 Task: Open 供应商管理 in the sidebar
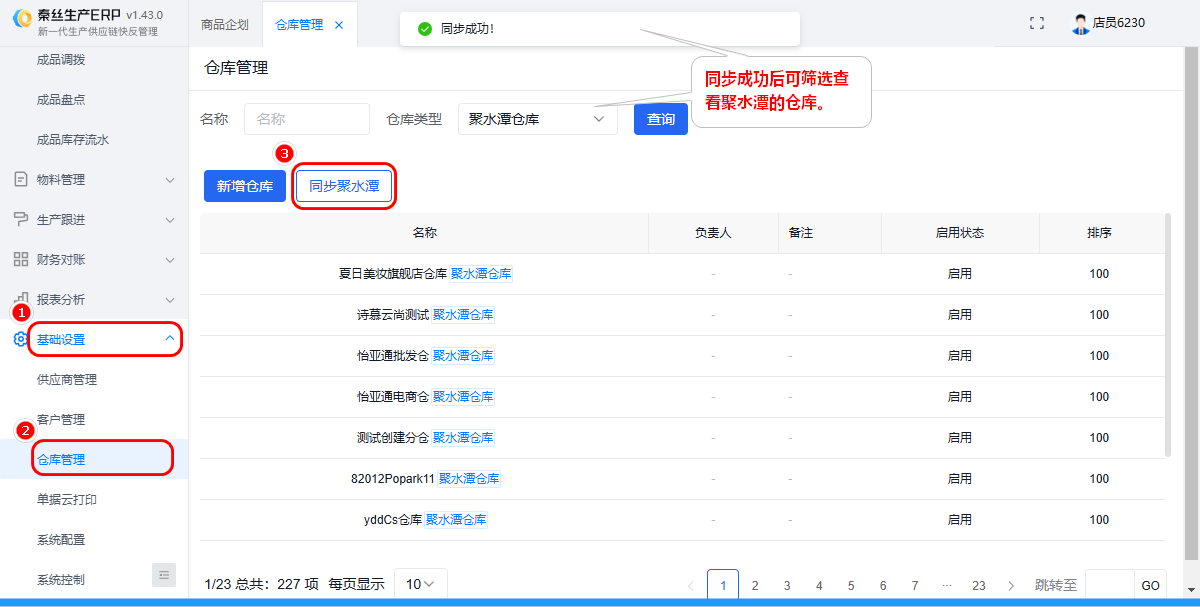(x=67, y=380)
